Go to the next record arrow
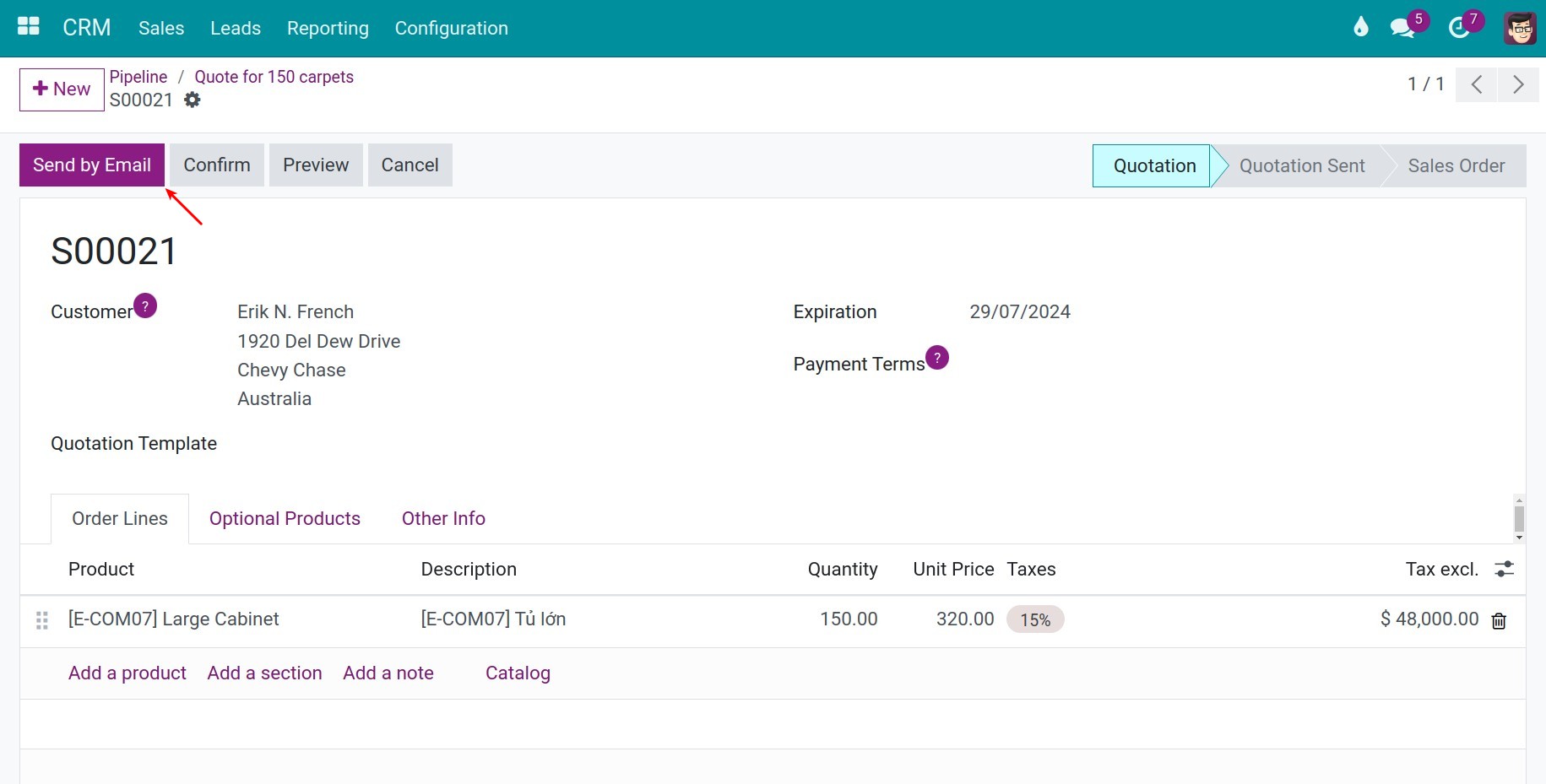 coord(1518,84)
